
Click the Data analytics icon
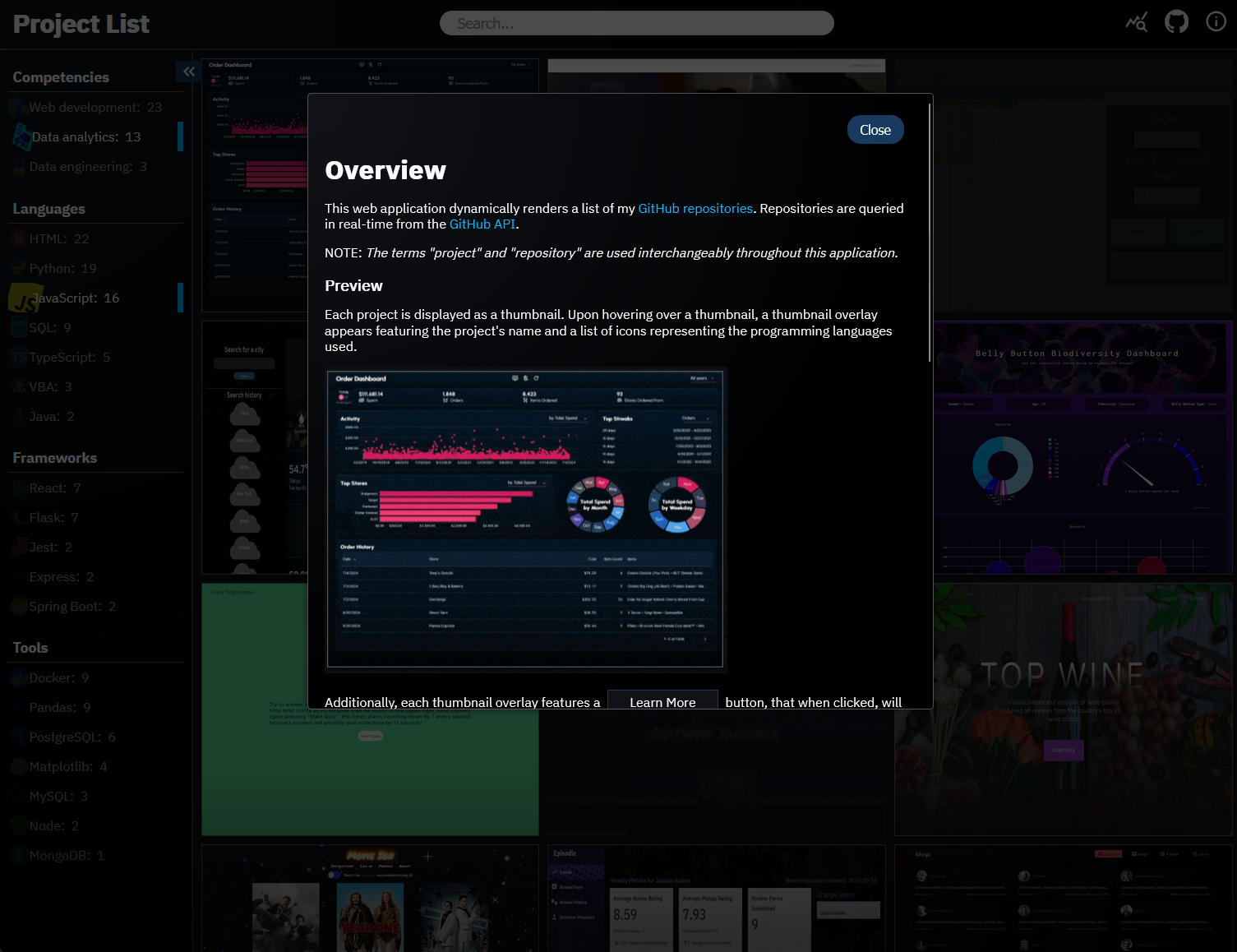21,137
